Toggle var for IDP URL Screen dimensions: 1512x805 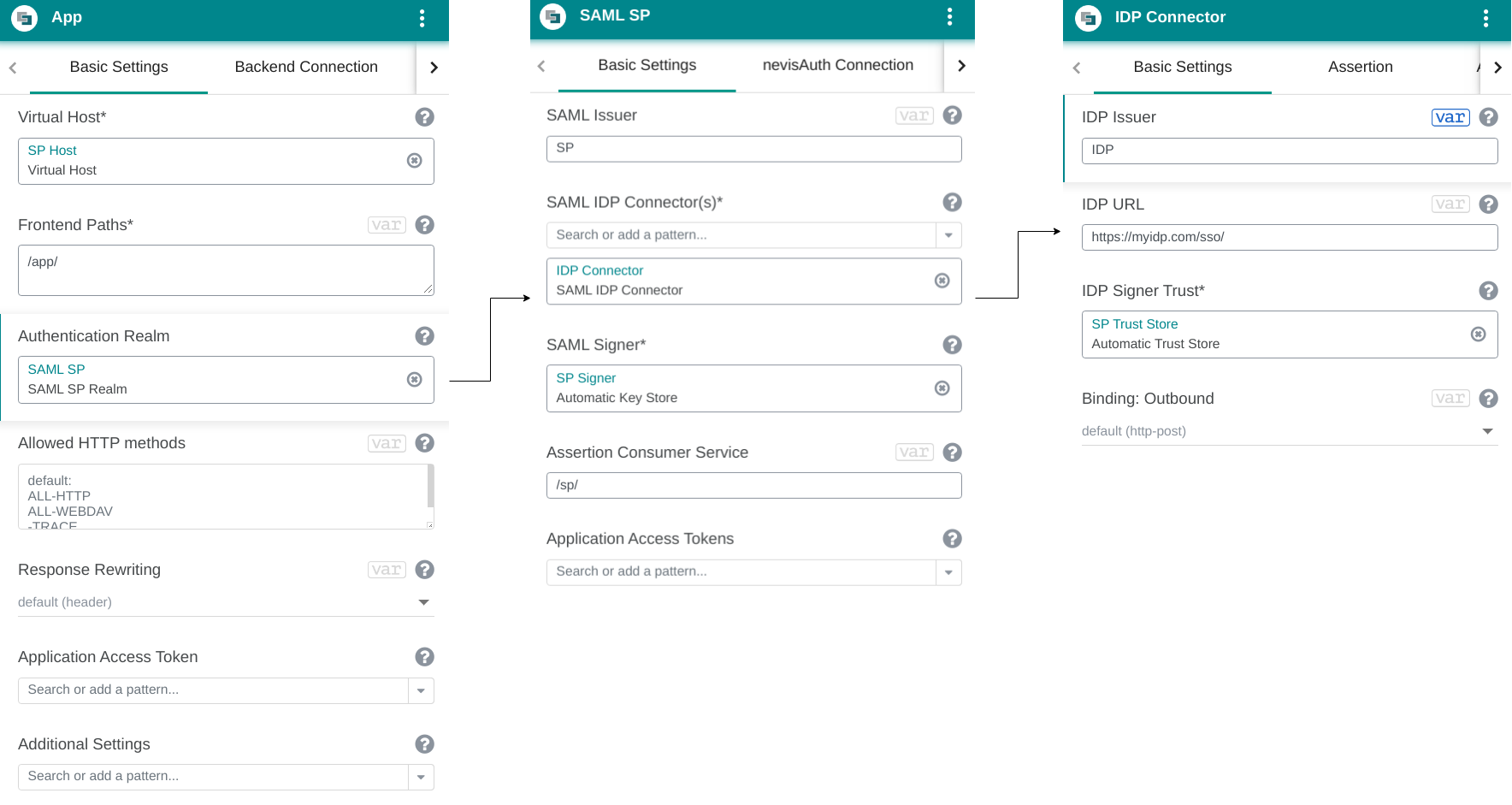[1450, 204]
